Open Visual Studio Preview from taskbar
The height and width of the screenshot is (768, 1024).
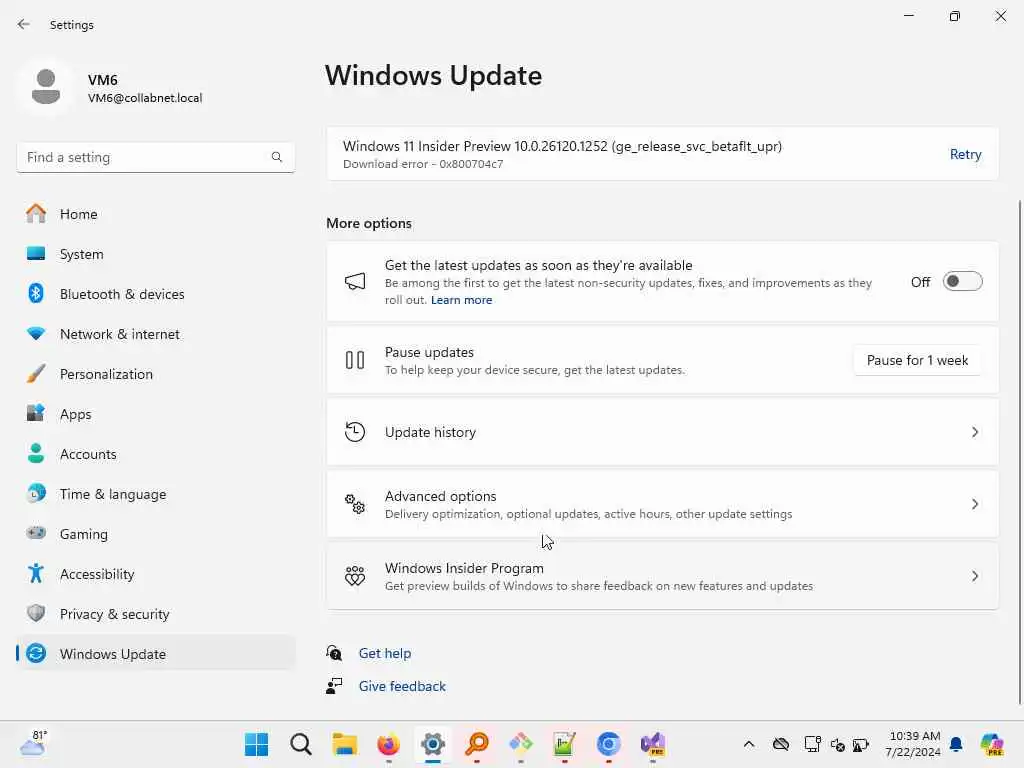point(652,744)
